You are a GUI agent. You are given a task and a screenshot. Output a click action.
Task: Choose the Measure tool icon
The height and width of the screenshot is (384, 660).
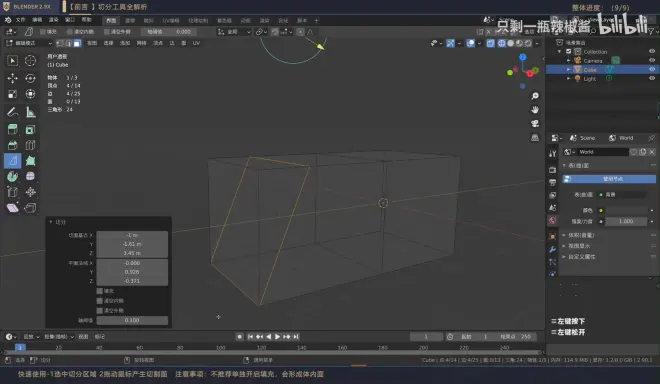[x=30, y=112]
